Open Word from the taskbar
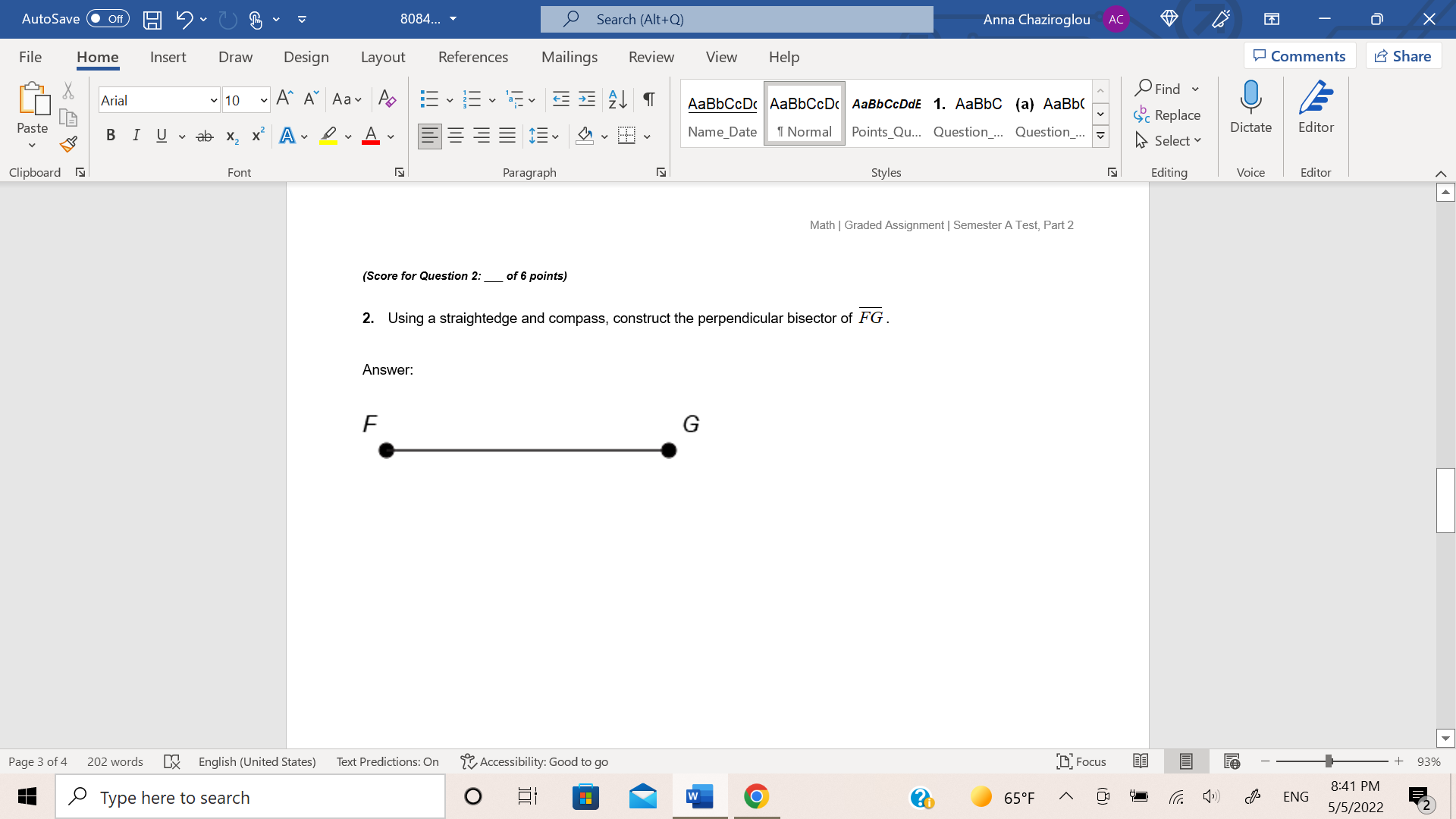Screen dimensions: 1456x819 [698, 796]
